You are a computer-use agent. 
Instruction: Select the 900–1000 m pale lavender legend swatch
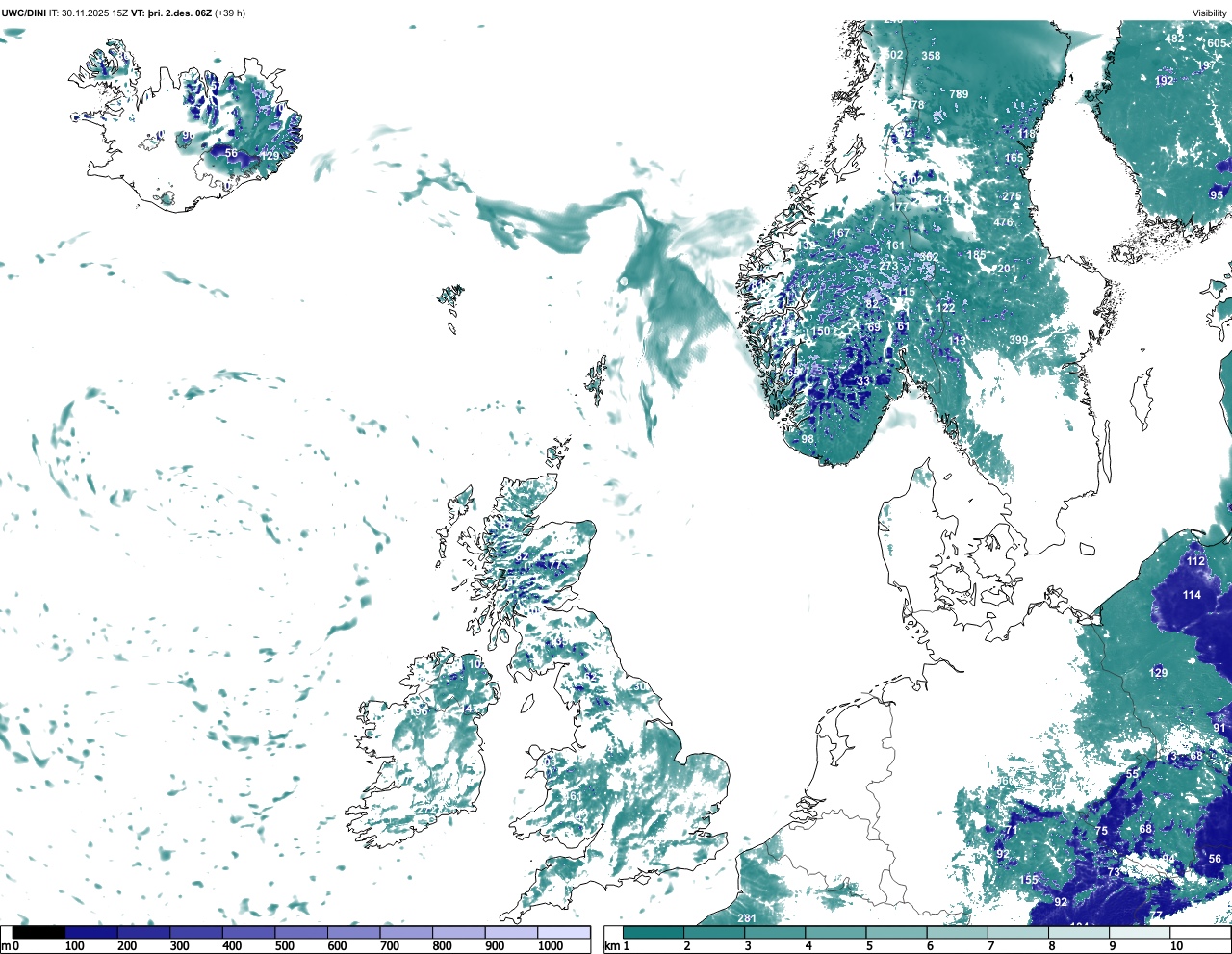[x=511, y=932]
